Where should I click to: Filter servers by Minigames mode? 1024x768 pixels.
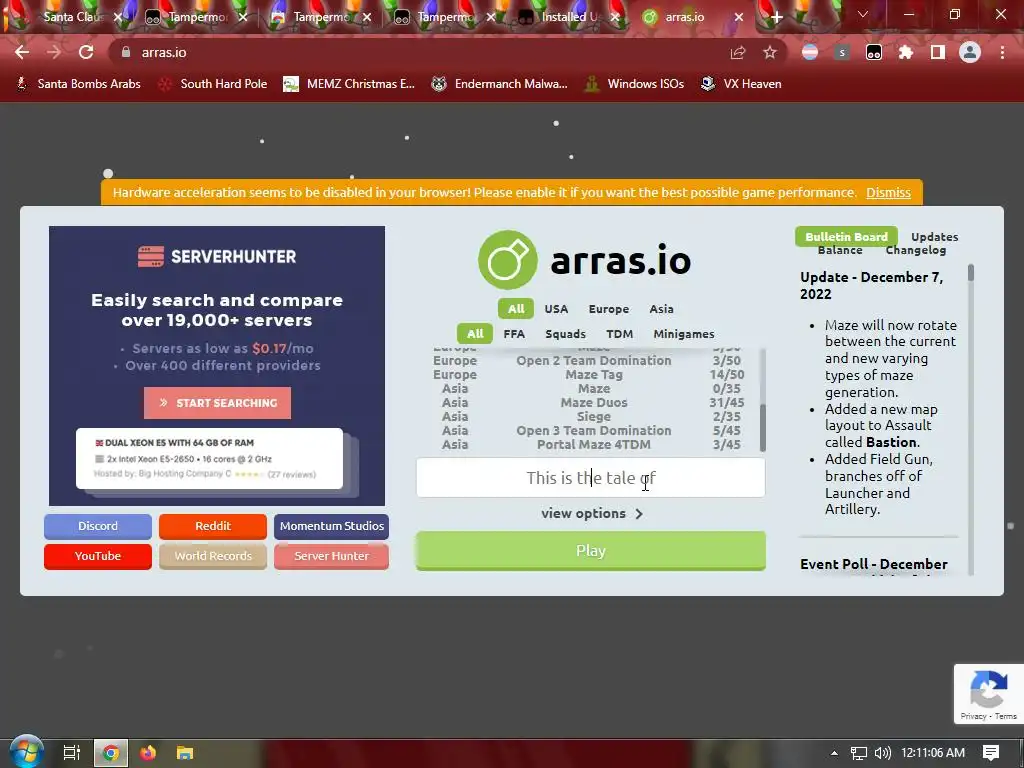[684, 334]
